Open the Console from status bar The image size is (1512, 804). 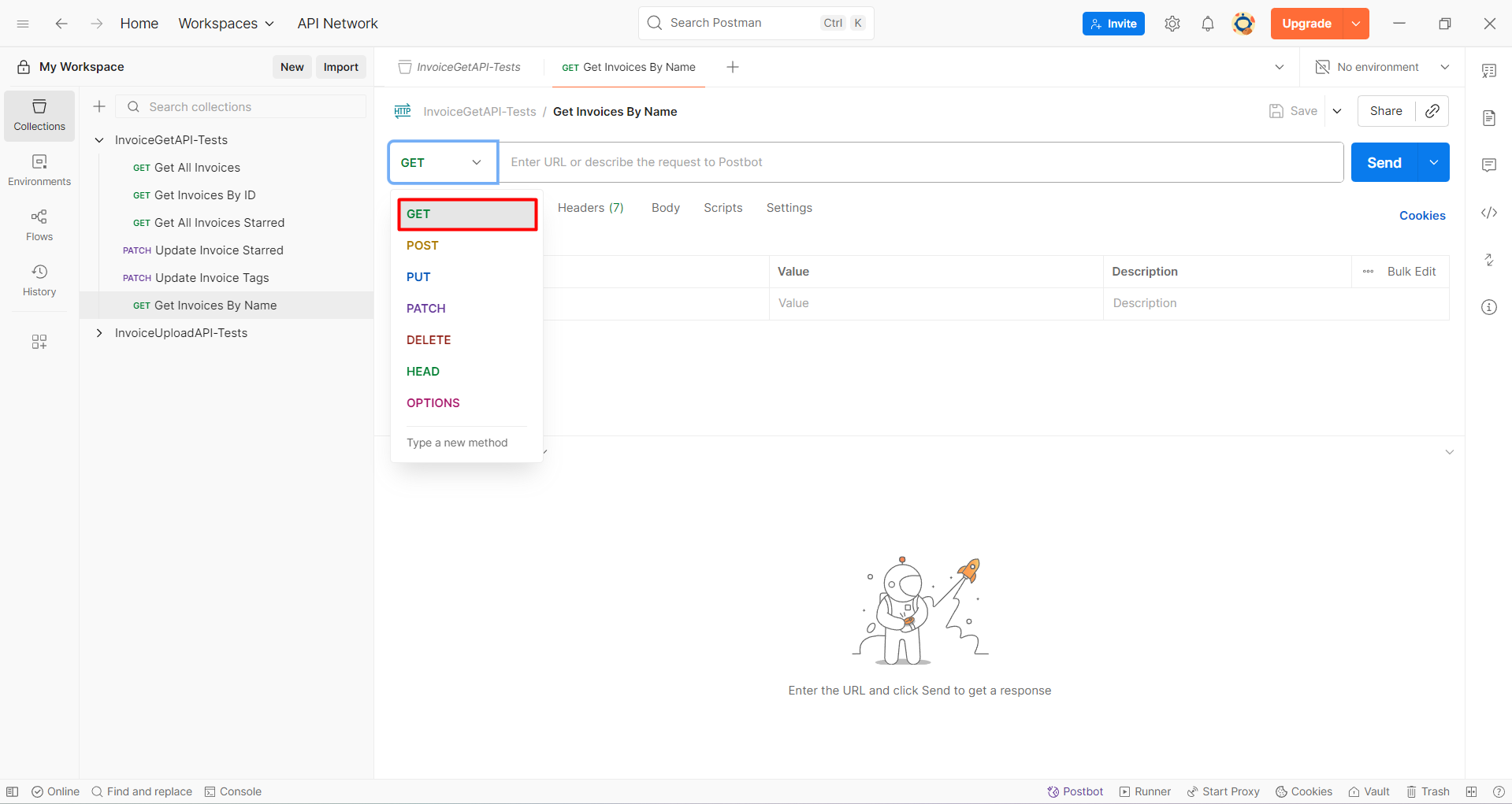coord(232,791)
